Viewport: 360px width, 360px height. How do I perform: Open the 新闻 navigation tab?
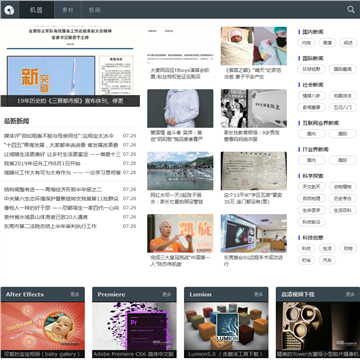click(95, 10)
